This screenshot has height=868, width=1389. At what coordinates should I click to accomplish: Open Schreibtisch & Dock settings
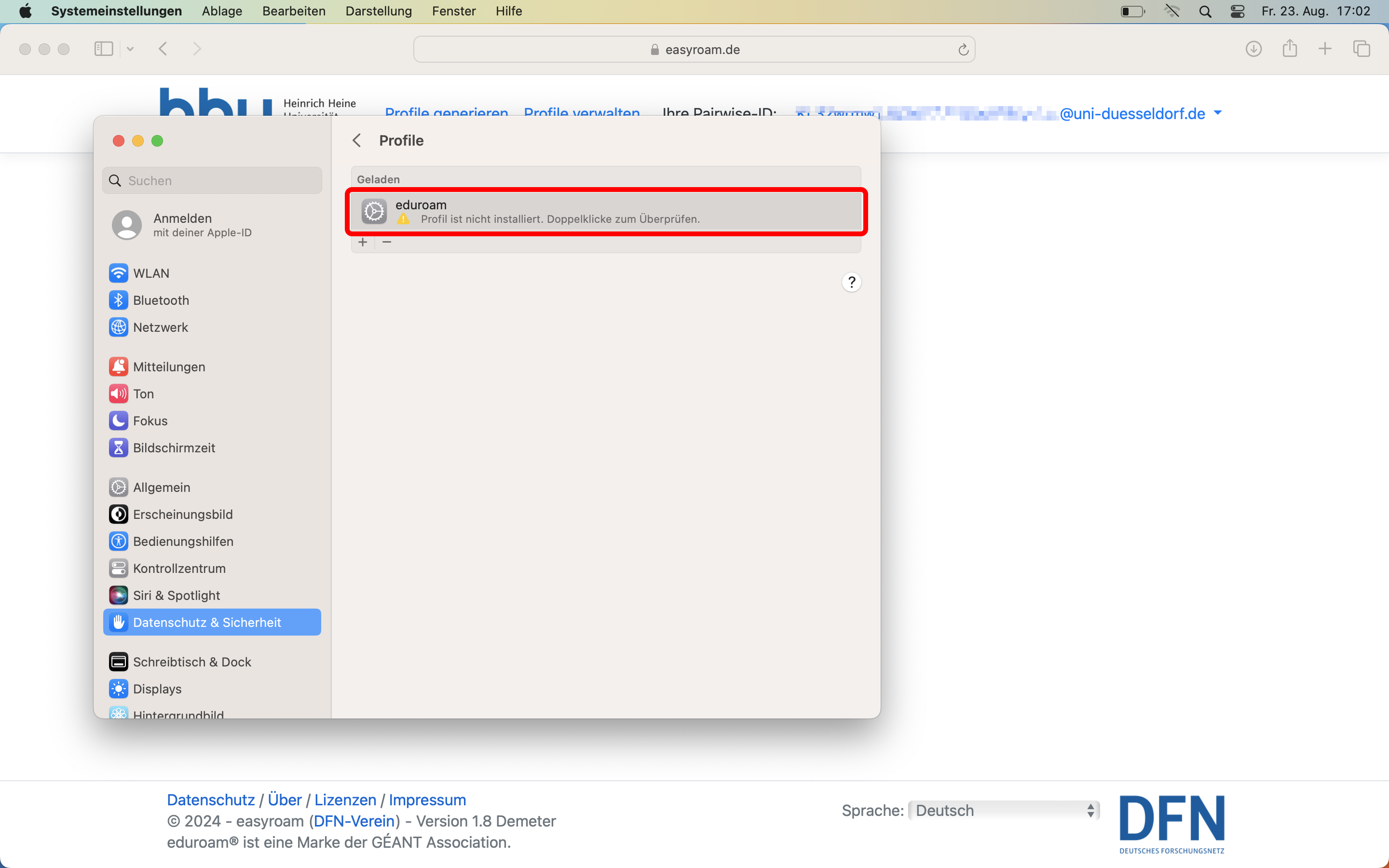click(212, 662)
